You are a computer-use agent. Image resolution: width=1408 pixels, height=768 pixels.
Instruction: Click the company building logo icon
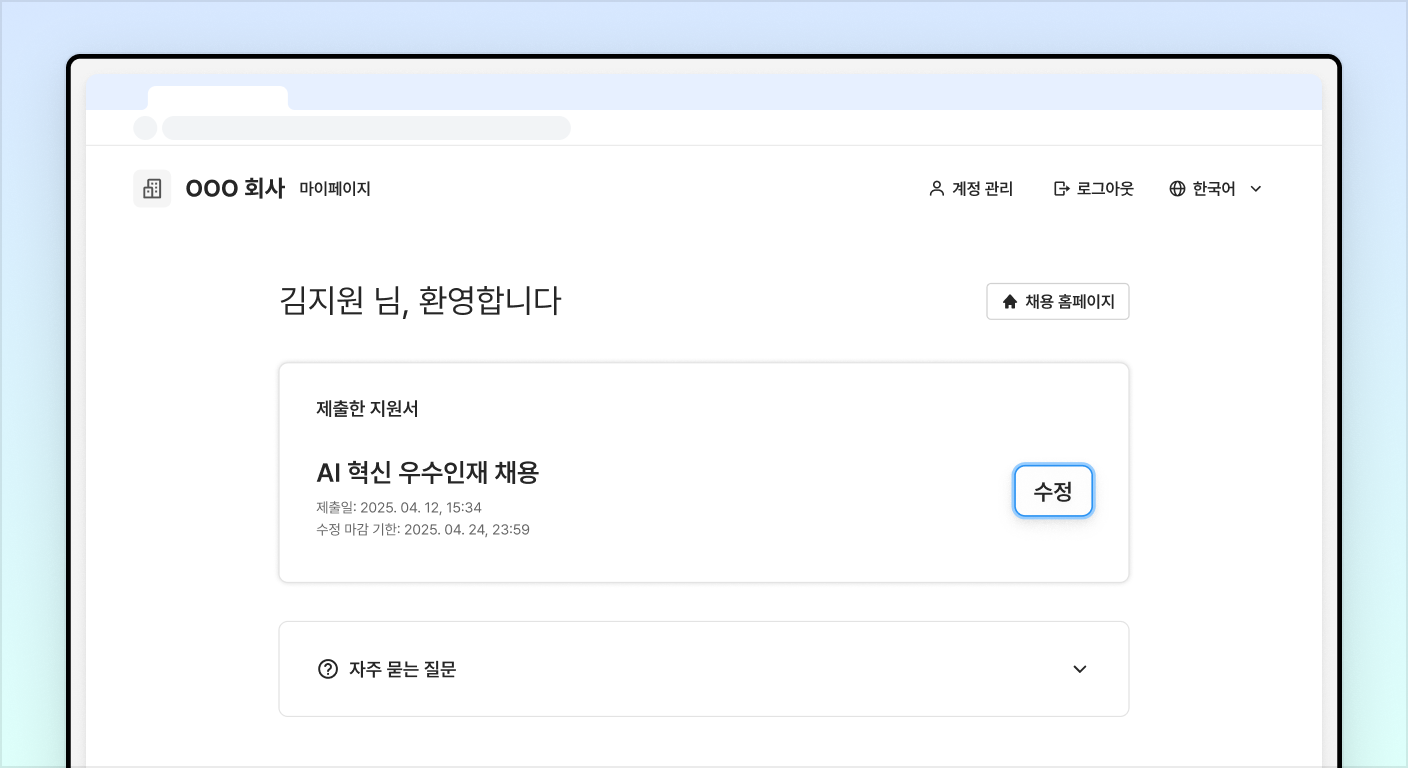pos(152,188)
